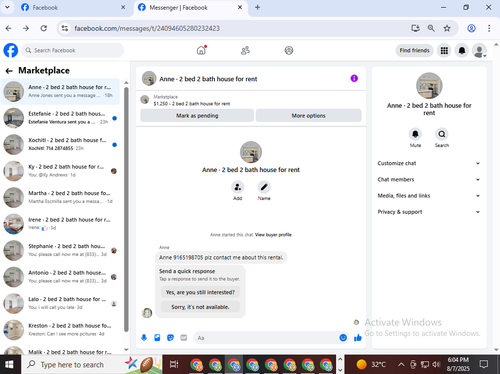Open Irene conversation in list
The height and width of the screenshot is (374, 500).
pos(61,224)
